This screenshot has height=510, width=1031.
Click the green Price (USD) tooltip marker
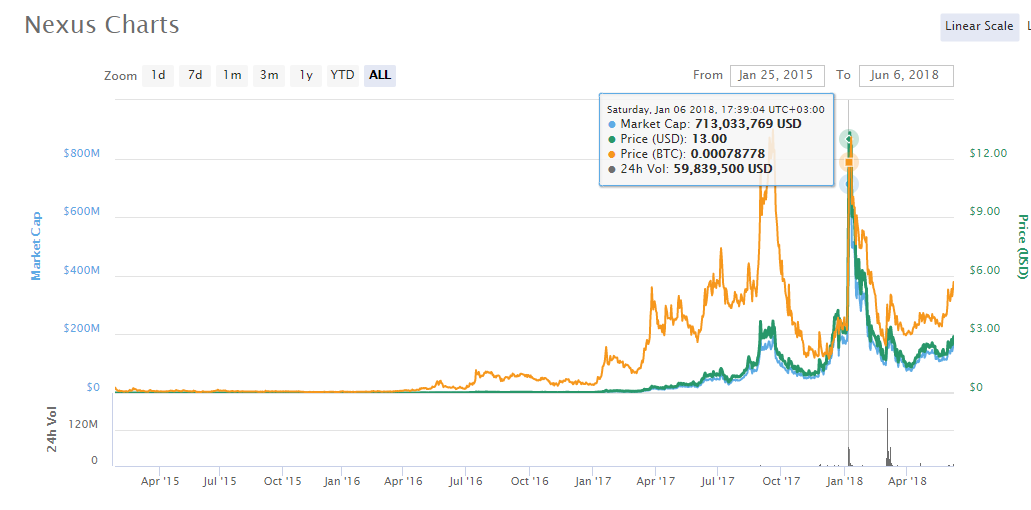(x=849, y=139)
